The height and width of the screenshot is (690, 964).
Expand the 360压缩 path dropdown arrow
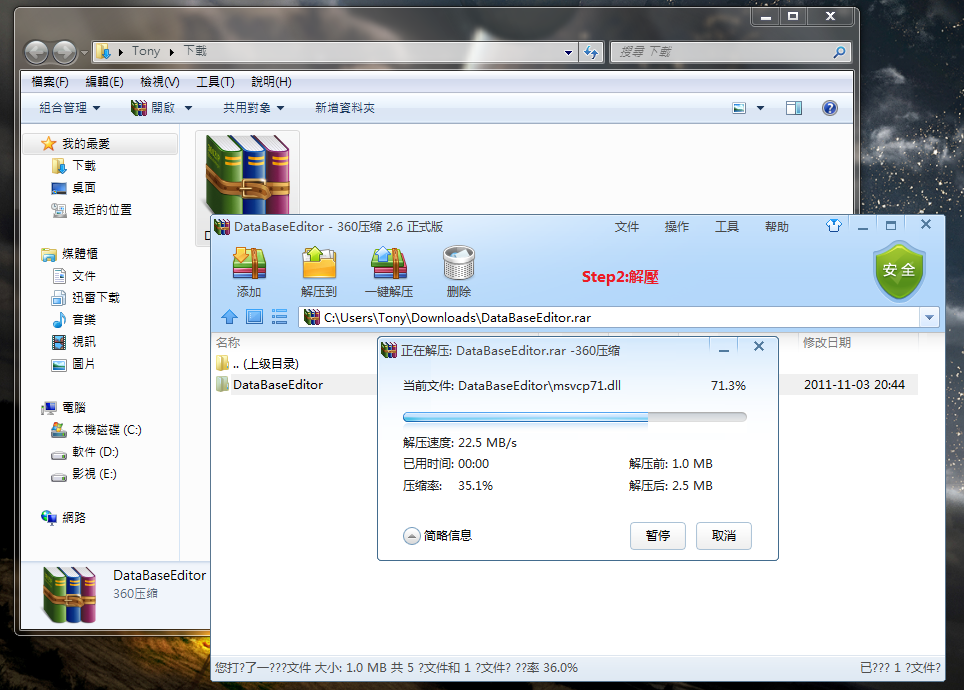[929, 317]
